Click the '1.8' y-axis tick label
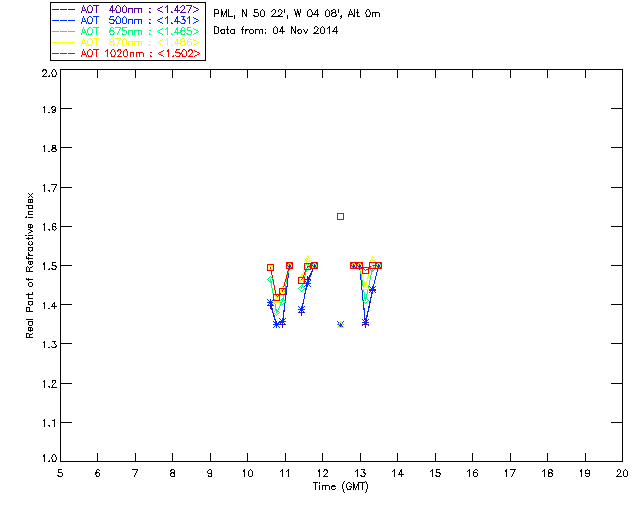640x512 pixels. point(49,149)
